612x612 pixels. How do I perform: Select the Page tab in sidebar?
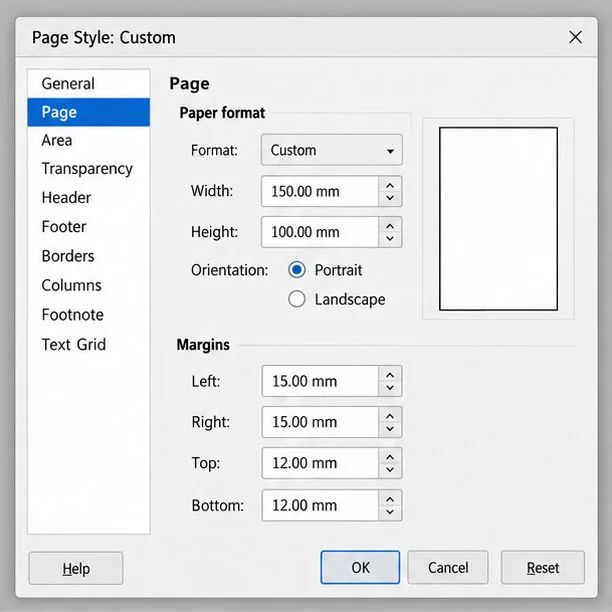pyautogui.click(x=89, y=112)
